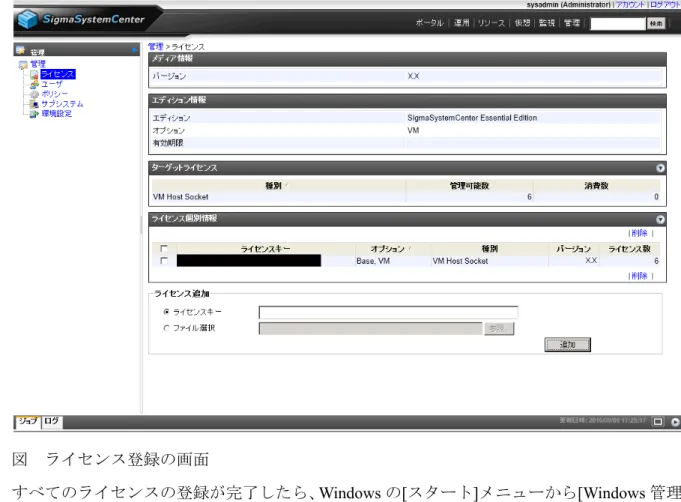Click the ライセンスキー text input field
Image resolution: width=681 pixels, height=502 pixels.
point(388,312)
